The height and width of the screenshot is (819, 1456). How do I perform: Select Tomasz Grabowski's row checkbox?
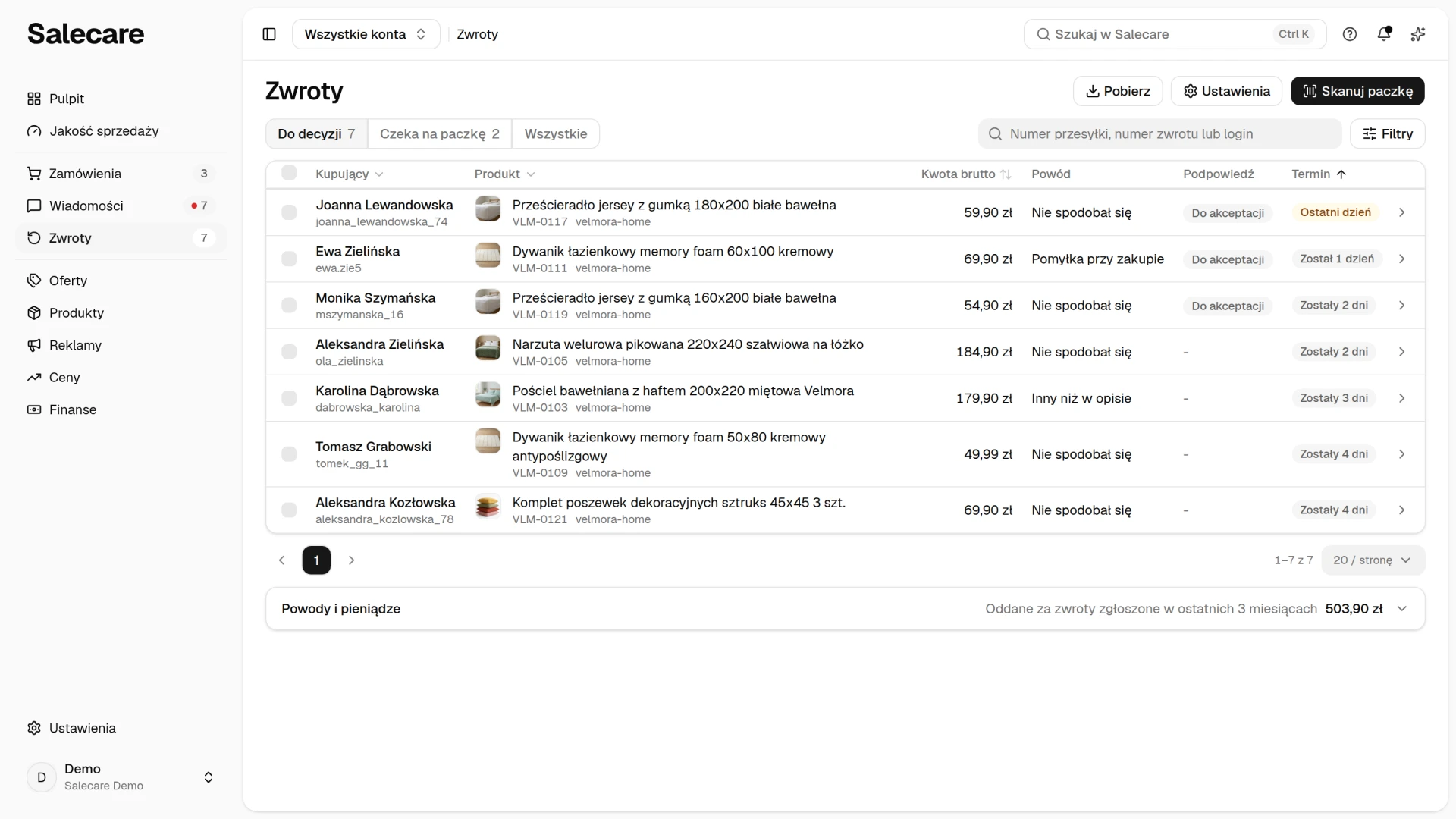[x=289, y=454]
